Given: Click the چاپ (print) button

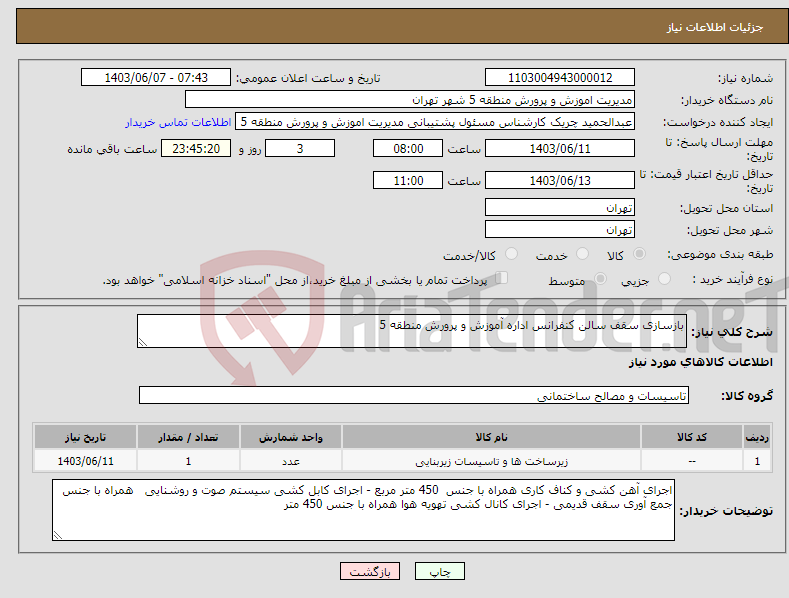Looking at the screenshot, I should tap(439, 571).
